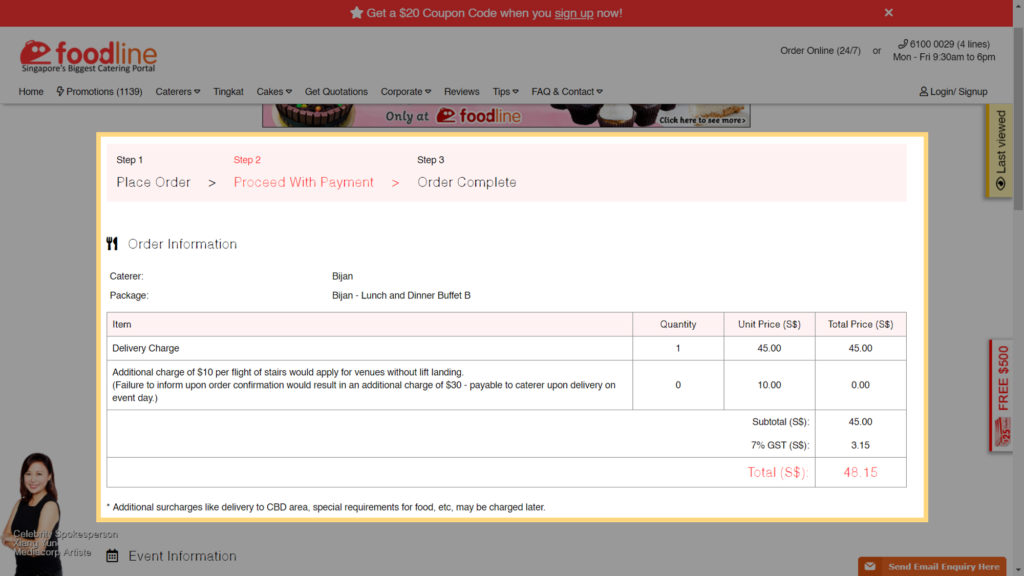Click the Login/ Signup user icon
Screen dimensions: 1024x576
point(924,92)
